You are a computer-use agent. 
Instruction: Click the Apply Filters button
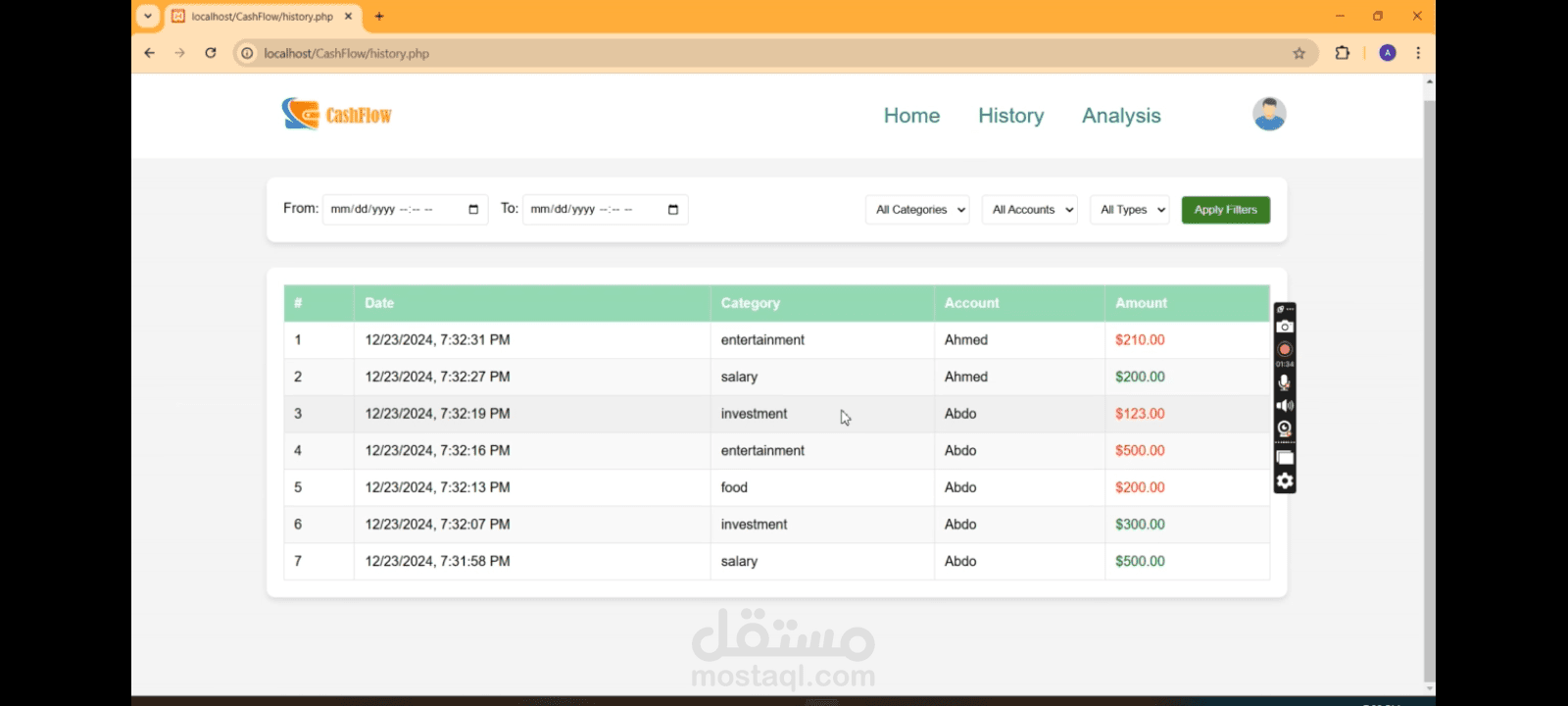click(1225, 210)
